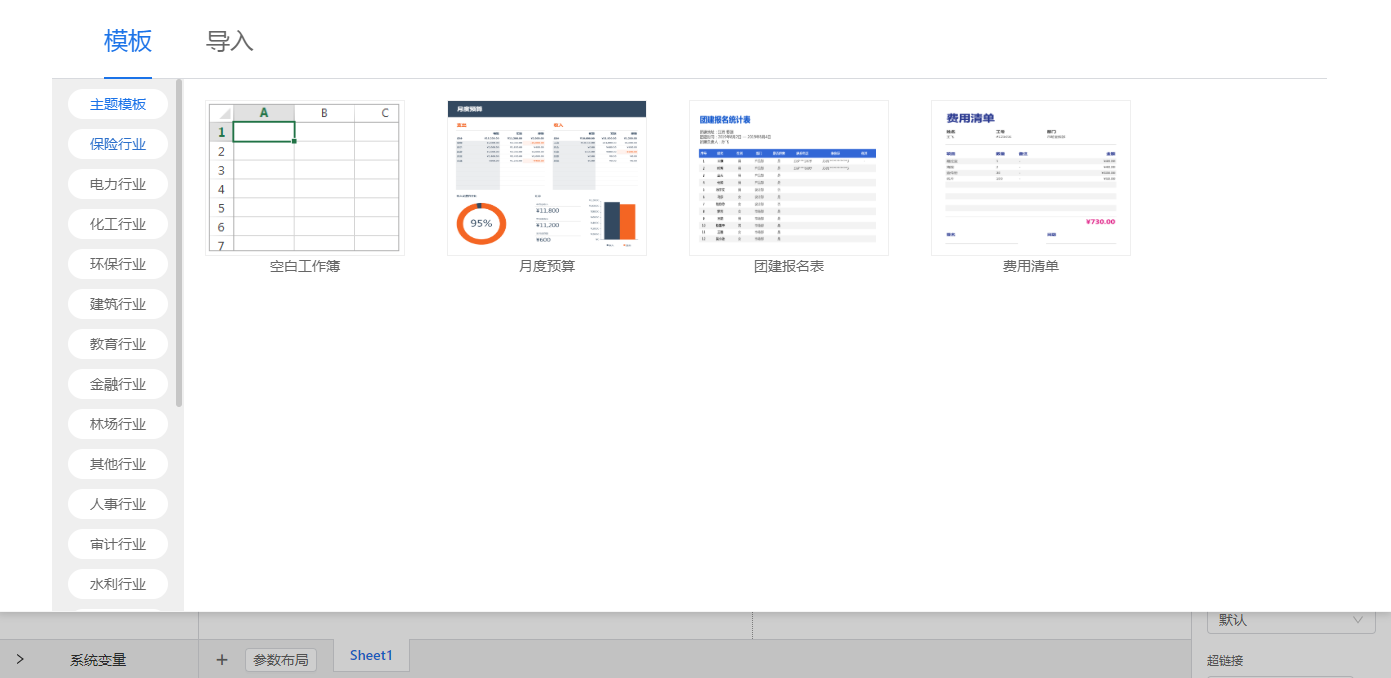Open the 默认 dropdown

point(1291,620)
